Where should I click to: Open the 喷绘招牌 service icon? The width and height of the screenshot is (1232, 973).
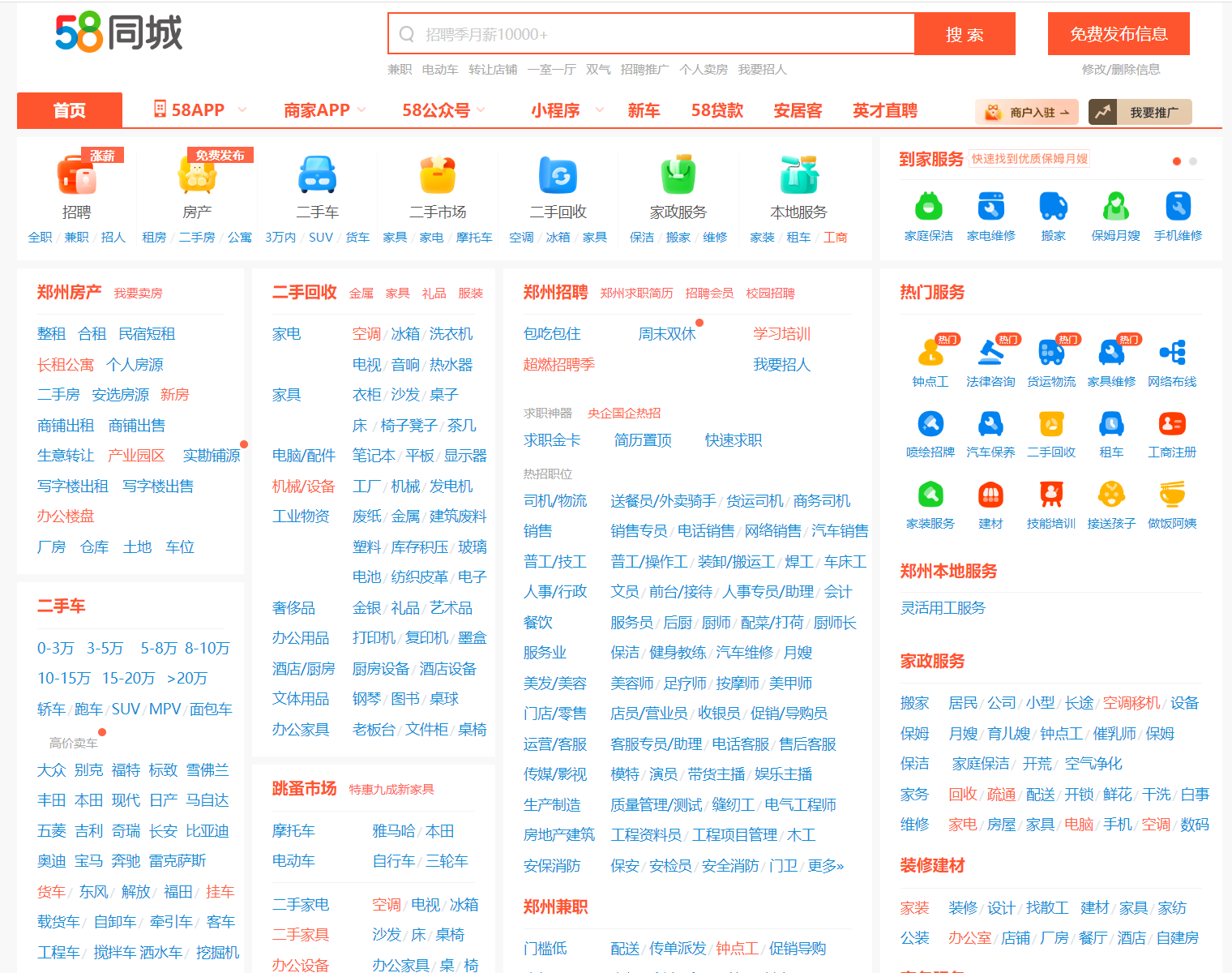pyautogui.click(x=930, y=424)
